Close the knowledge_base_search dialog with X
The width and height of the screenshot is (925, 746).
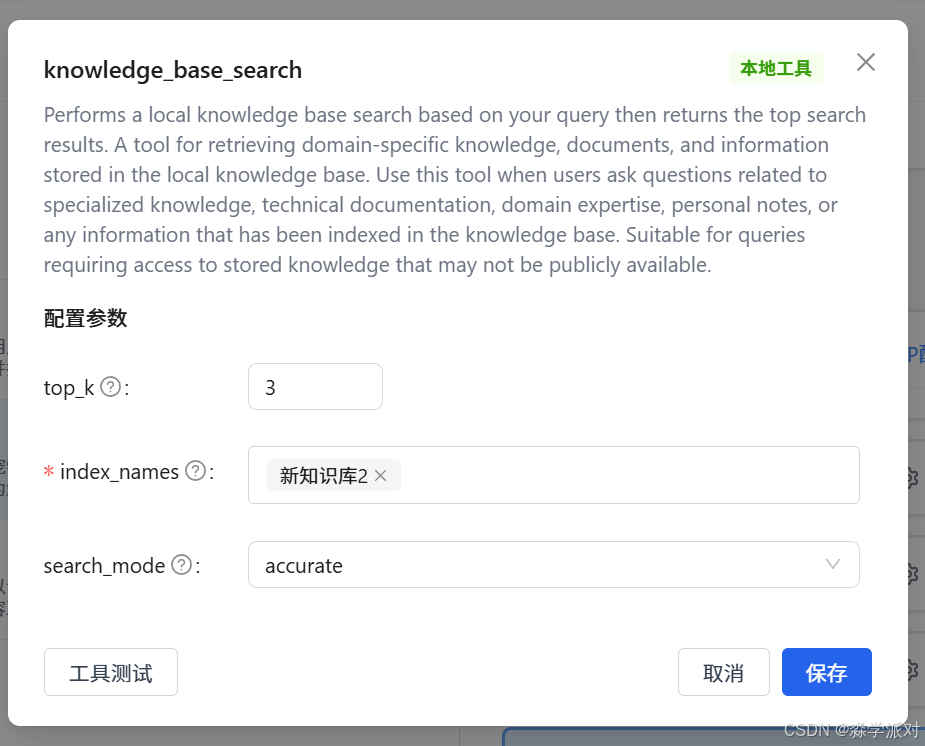(865, 62)
